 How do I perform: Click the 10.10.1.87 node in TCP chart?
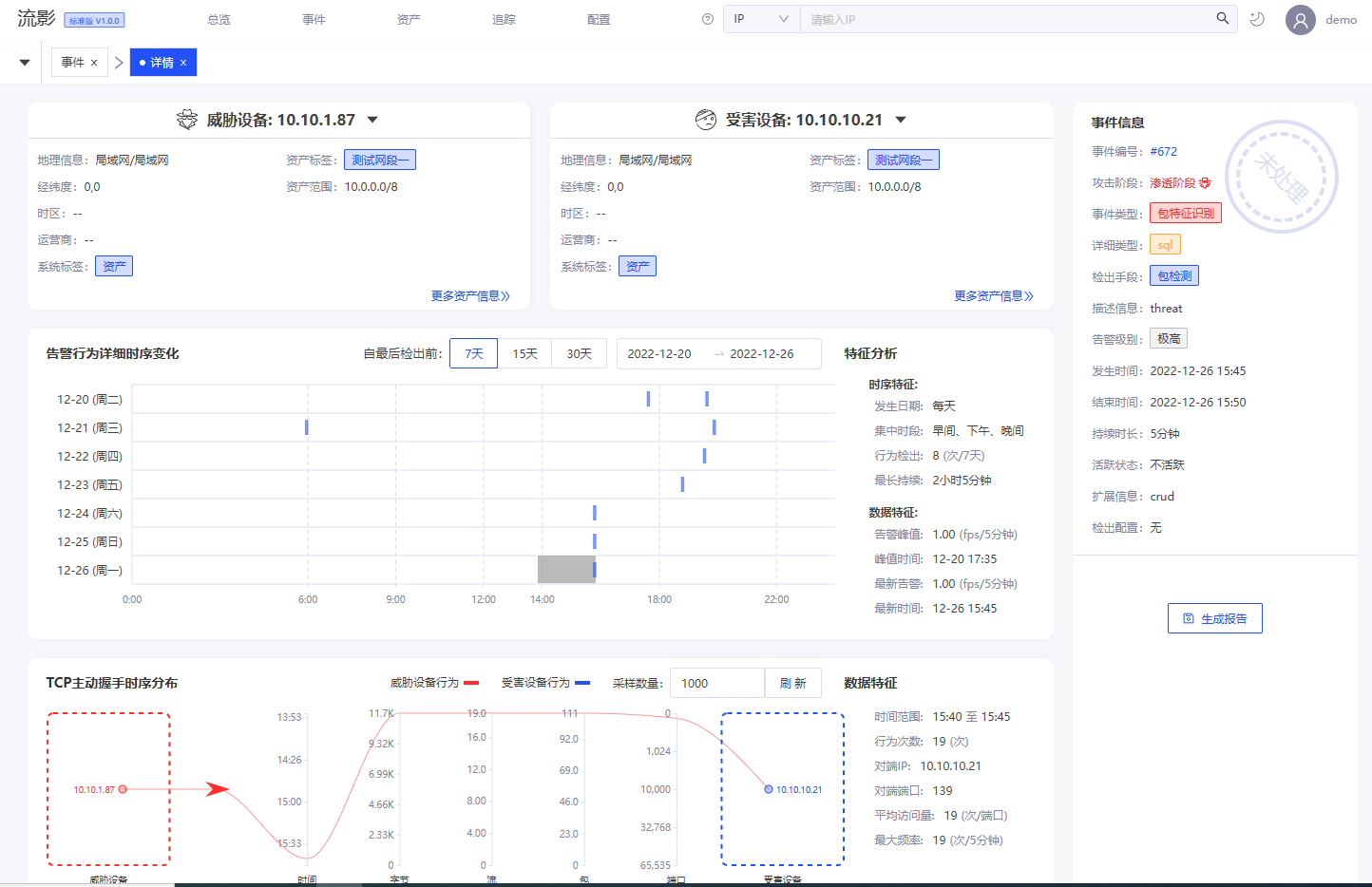tap(123, 789)
